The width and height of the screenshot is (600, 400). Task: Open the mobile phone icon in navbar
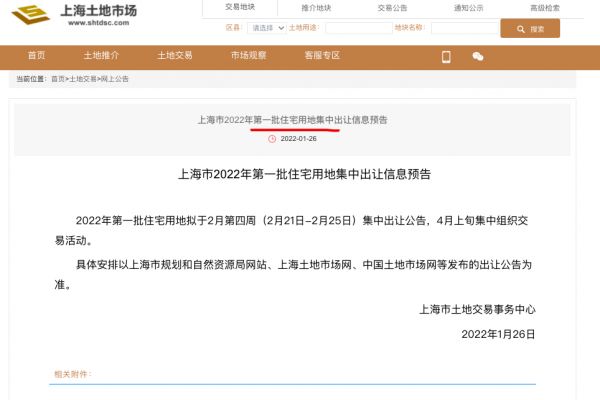(x=447, y=56)
